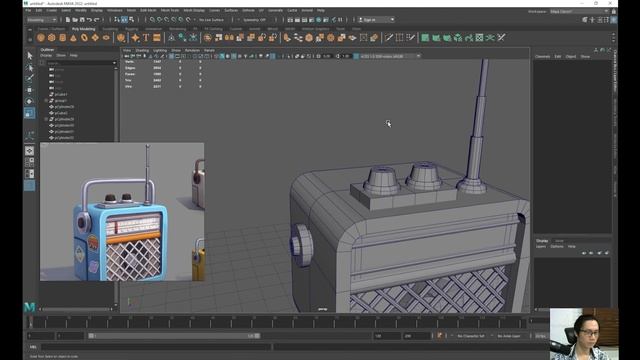The width and height of the screenshot is (640, 360).
Task: Toggle the four-view layout button
Action: click(x=29, y=162)
